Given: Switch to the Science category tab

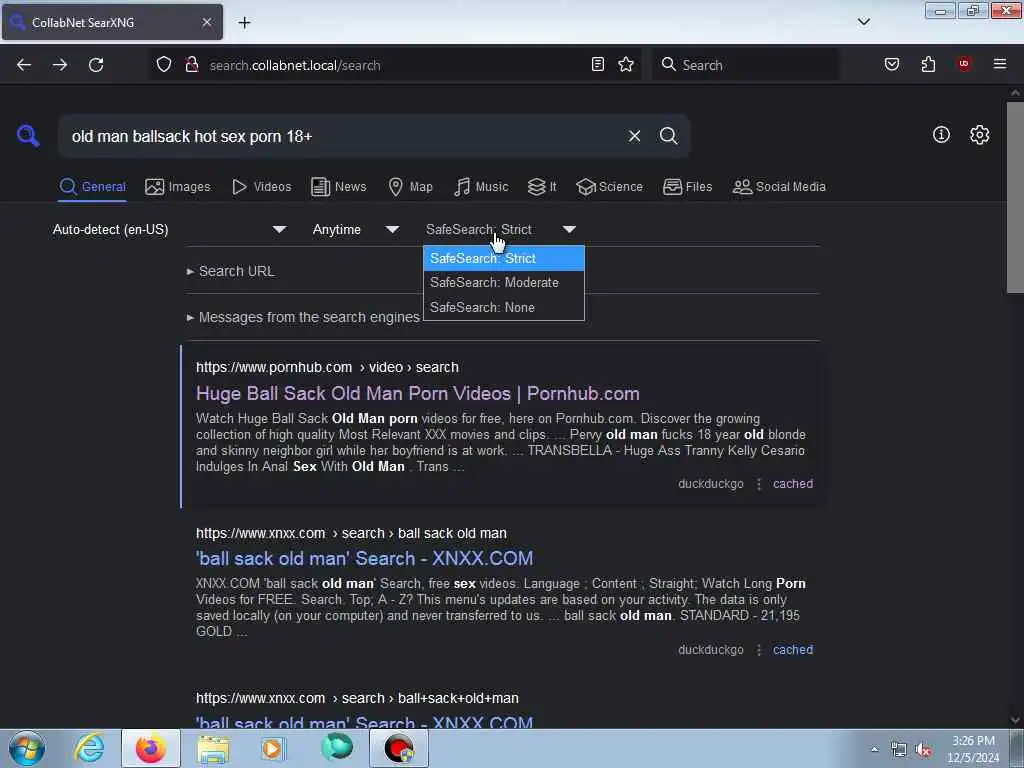Looking at the screenshot, I should (610, 187).
